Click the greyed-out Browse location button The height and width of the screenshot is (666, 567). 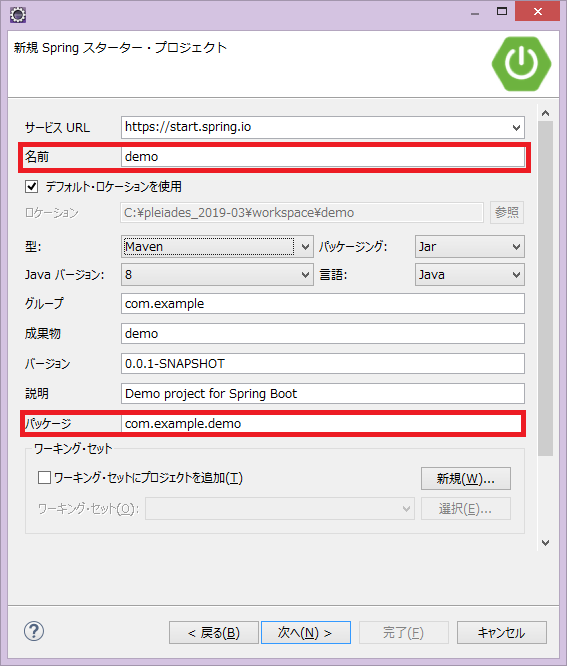pos(507,212)
